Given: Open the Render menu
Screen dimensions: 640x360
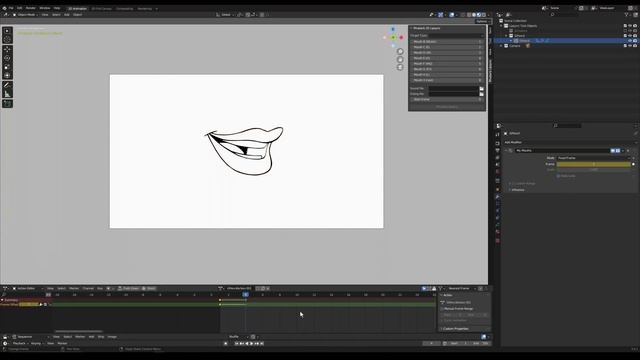Looking at the screenshot, I should 31,8.
